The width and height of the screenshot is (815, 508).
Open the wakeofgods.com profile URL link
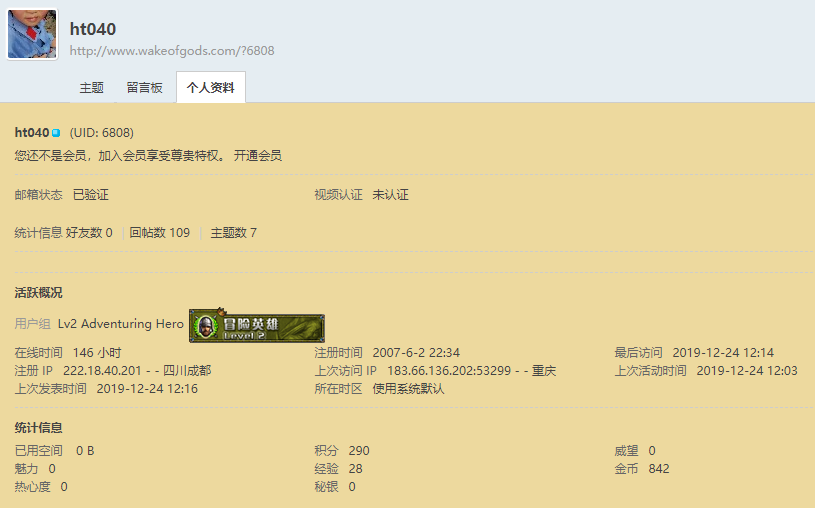point(171,51)
